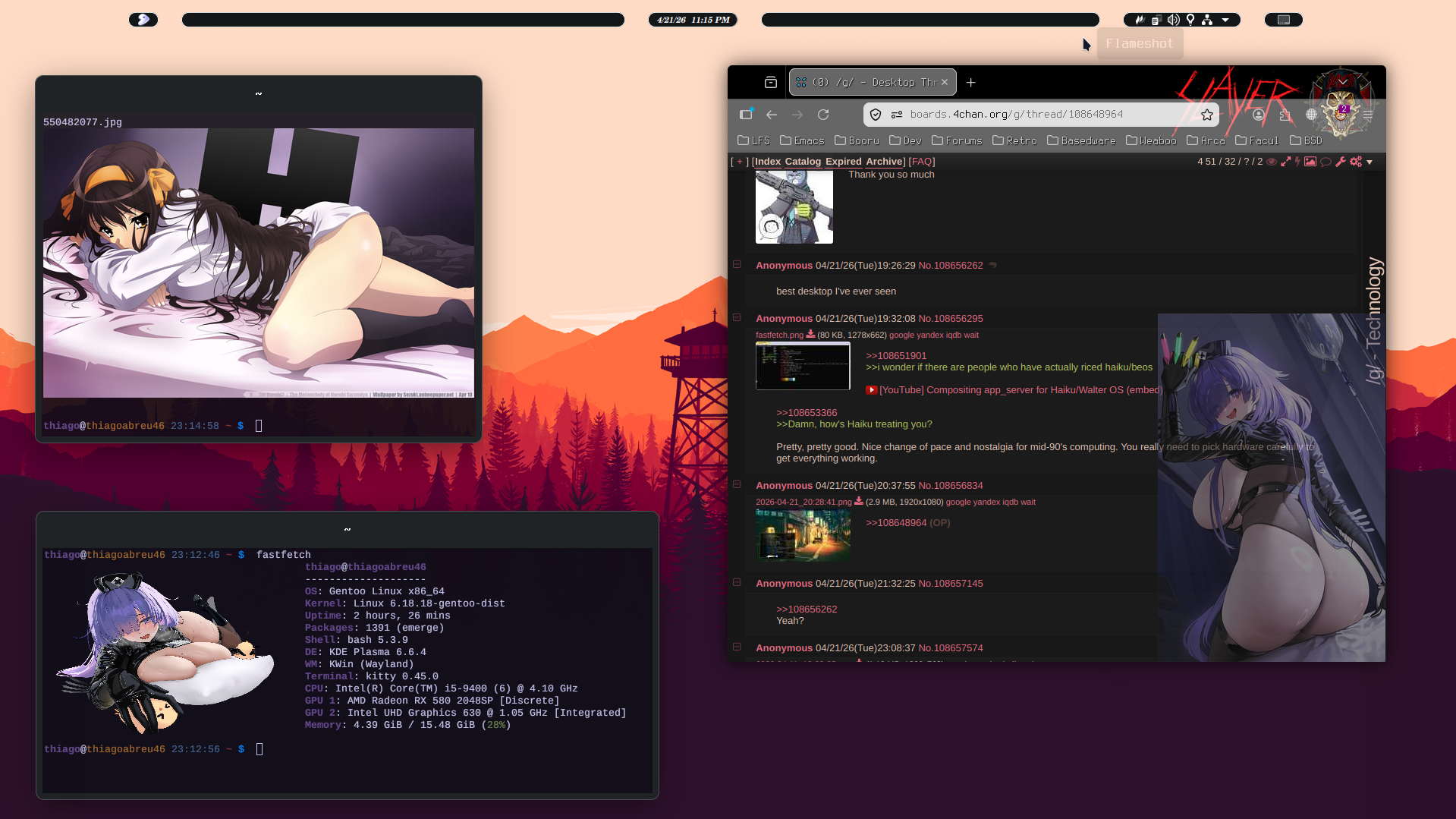Viewport: 1456px width, 819px height.
Task: Expand the board list plus toggle
Action: [x=740, y=162]
